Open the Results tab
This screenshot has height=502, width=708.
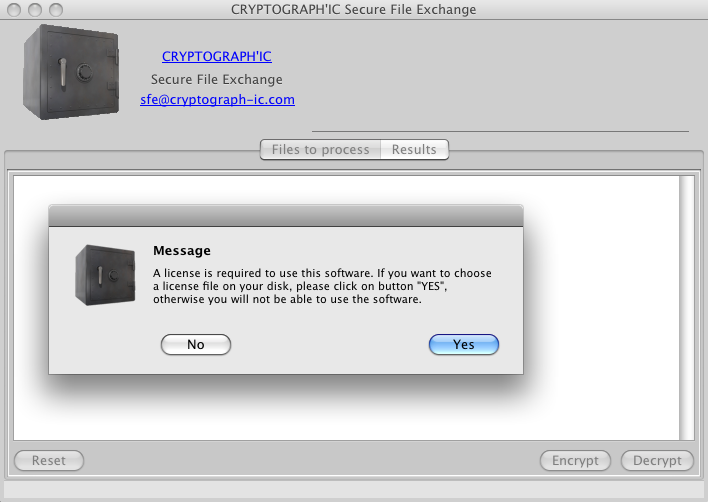tap(414, 150)
